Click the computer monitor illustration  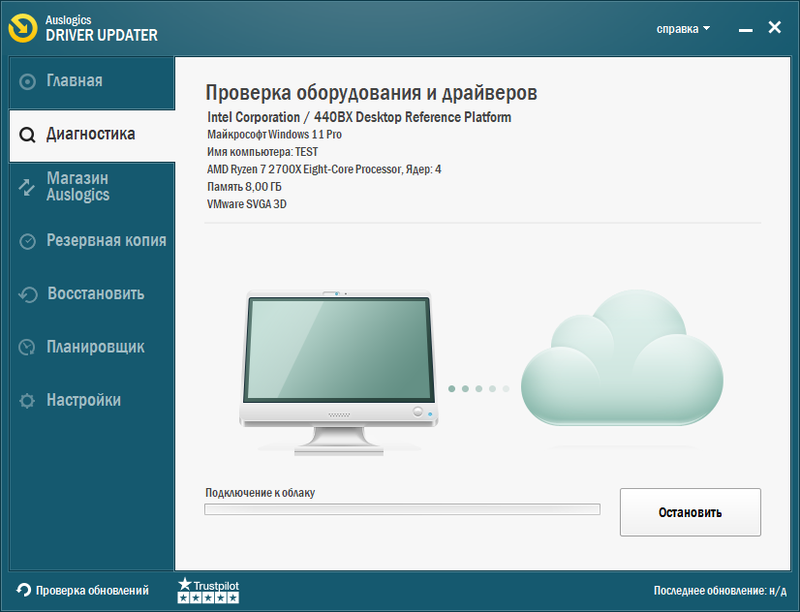(339, 372)
